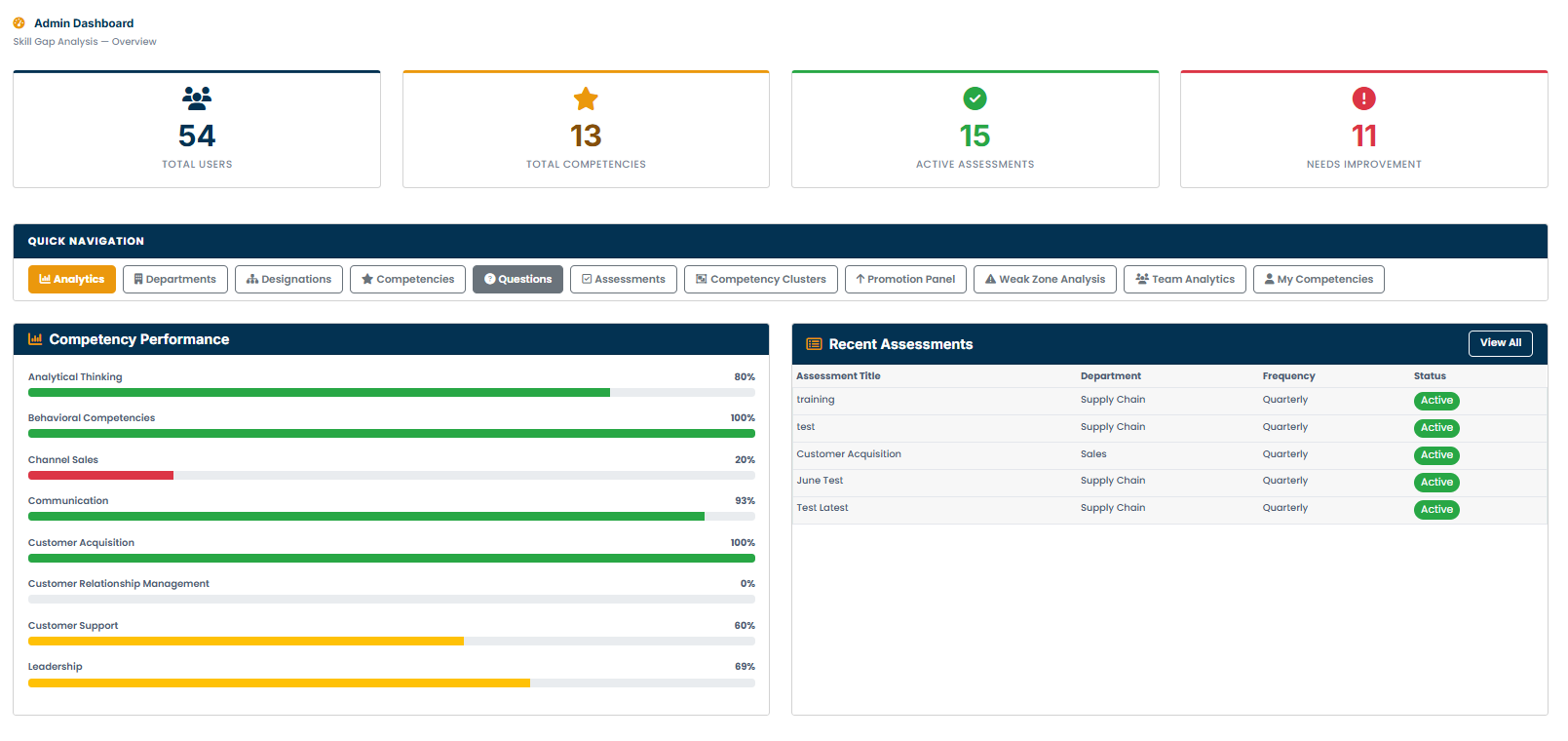The width and height of the screenshot is (1568, 741).
Task: Go to the Promotion Panel
Action: 906,279
